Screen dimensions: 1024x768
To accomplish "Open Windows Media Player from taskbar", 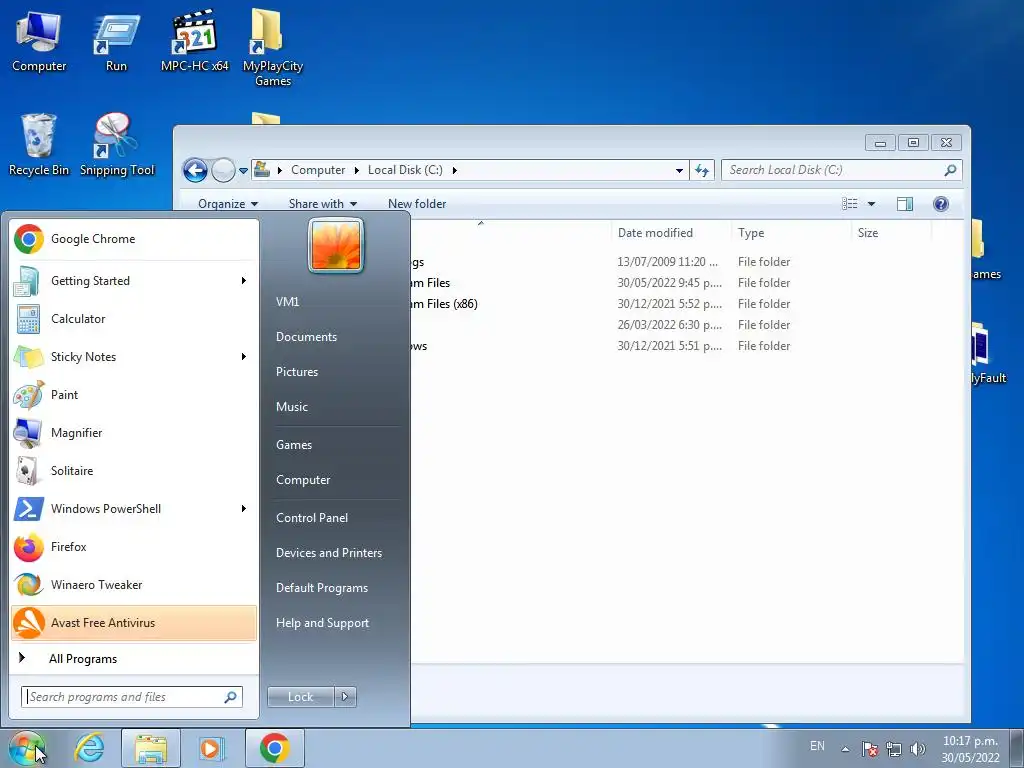I will point(211,748).
